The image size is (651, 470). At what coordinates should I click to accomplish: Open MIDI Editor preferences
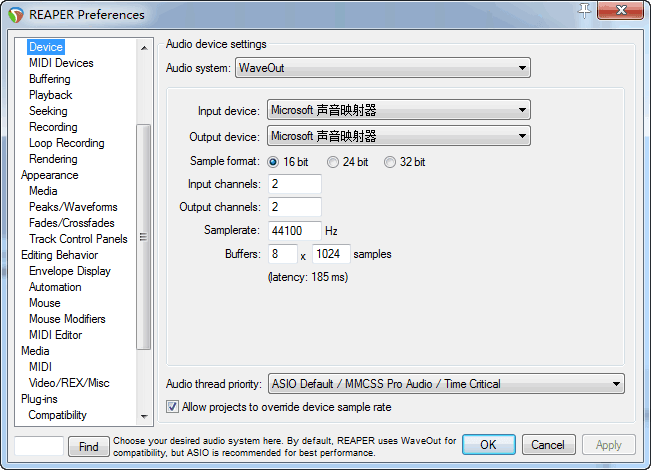pos(56,335)
